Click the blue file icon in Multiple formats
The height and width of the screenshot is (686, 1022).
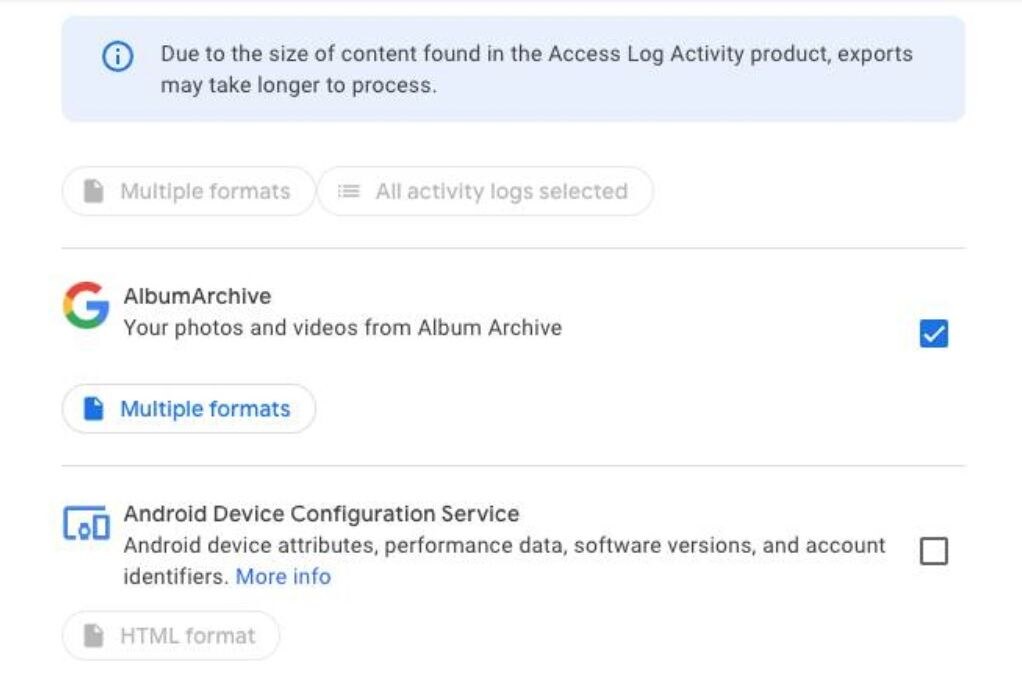(94, 409)
